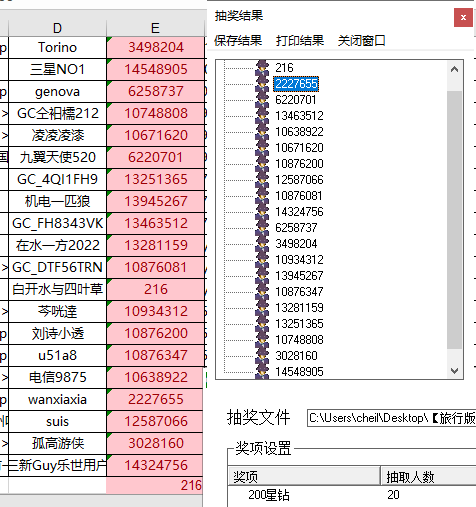Click the results list scroll-up arrow
Viewport: 476px width, 507px height.
click(454, 69)
